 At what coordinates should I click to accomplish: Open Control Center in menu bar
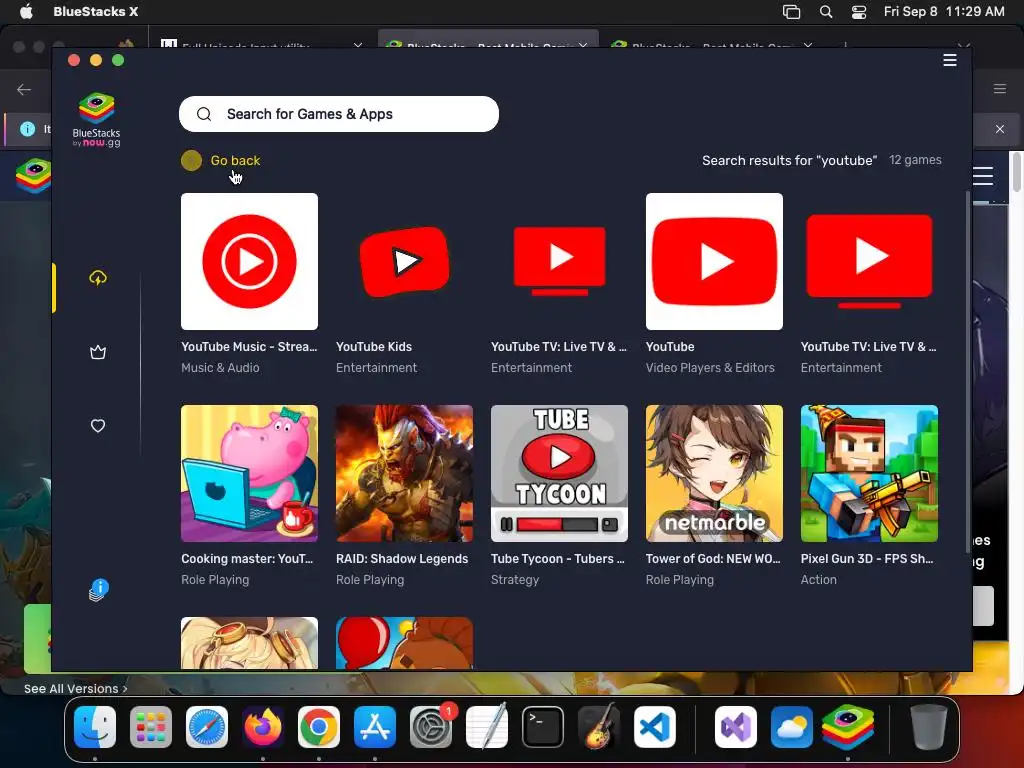[859, 12]
